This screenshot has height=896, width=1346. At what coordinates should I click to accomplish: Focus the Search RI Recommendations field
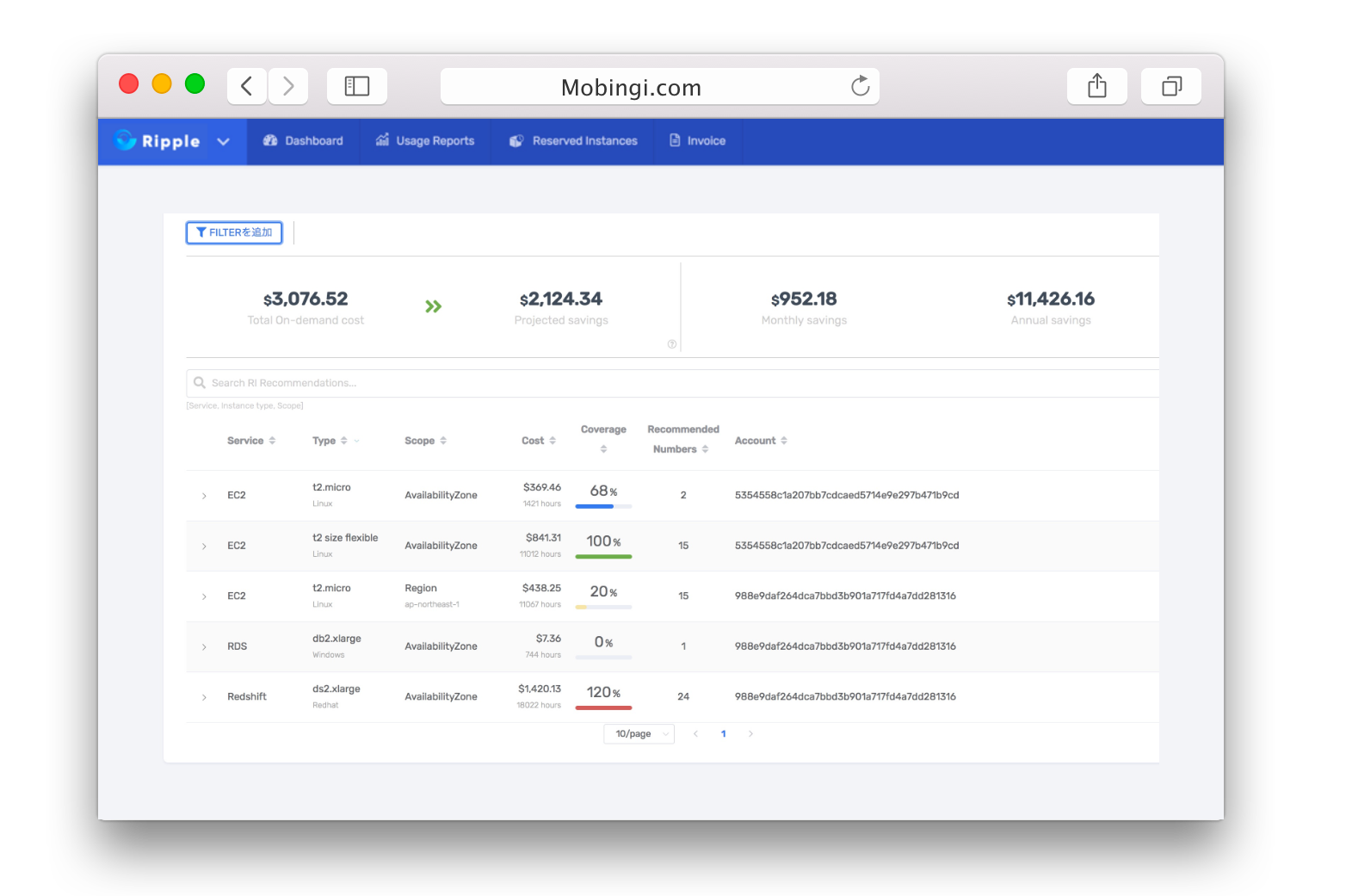pyautogui.click(x=672, y=383)
